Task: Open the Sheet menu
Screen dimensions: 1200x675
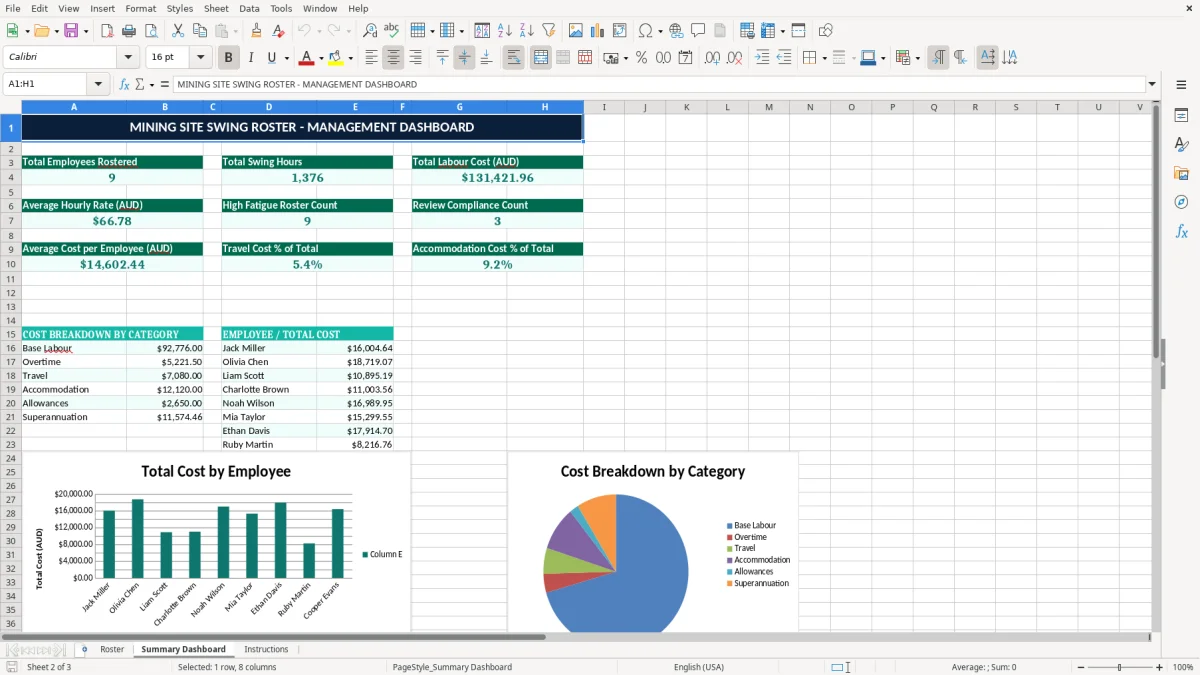Action: tap(216, 8)
